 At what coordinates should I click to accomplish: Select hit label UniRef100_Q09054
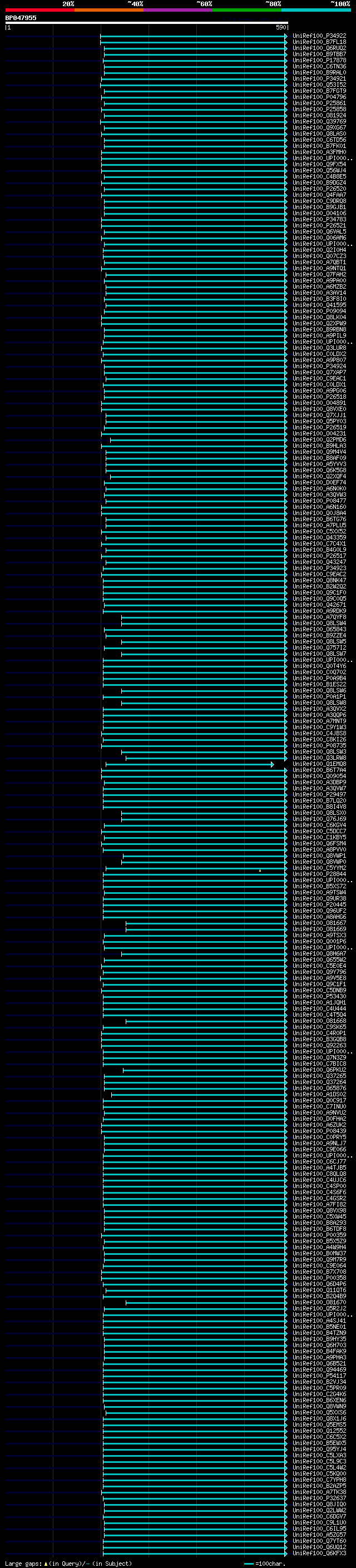click(x=319, y=776)
